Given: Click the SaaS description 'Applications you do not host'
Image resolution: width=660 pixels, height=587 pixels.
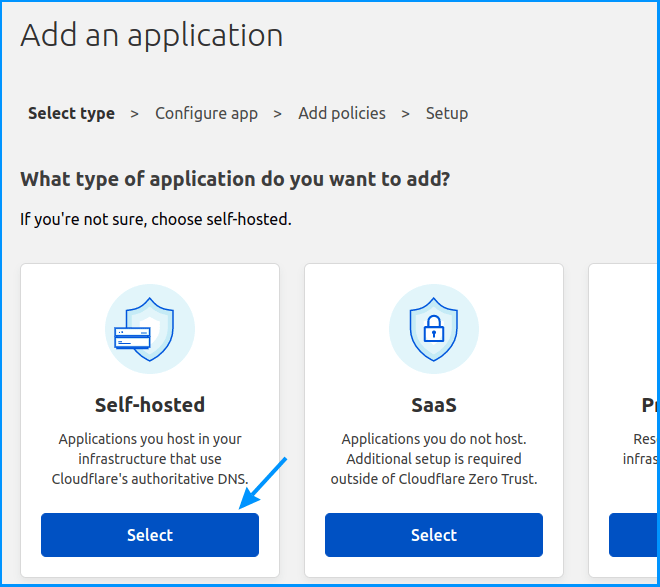Looking at the screenshot, I should coord(434,459).
